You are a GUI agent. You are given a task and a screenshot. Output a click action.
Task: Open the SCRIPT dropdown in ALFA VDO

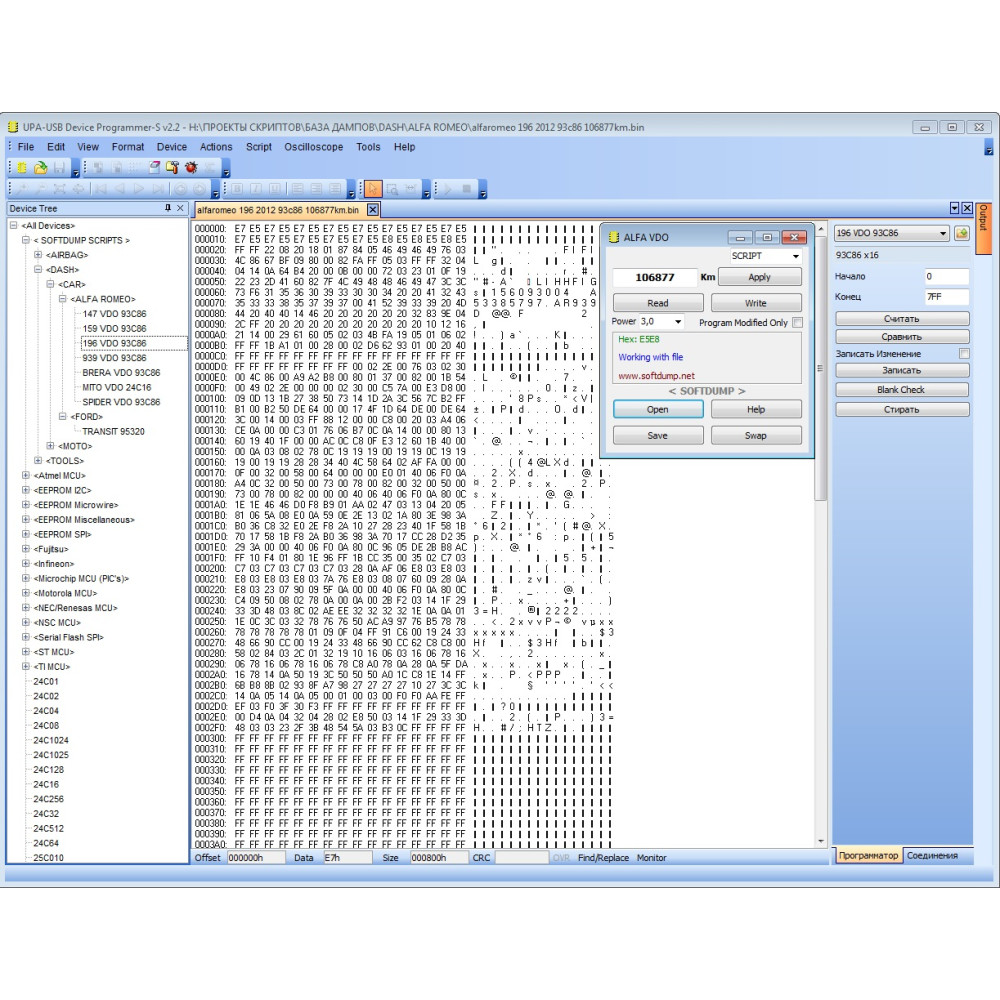(x=795, y=256)
